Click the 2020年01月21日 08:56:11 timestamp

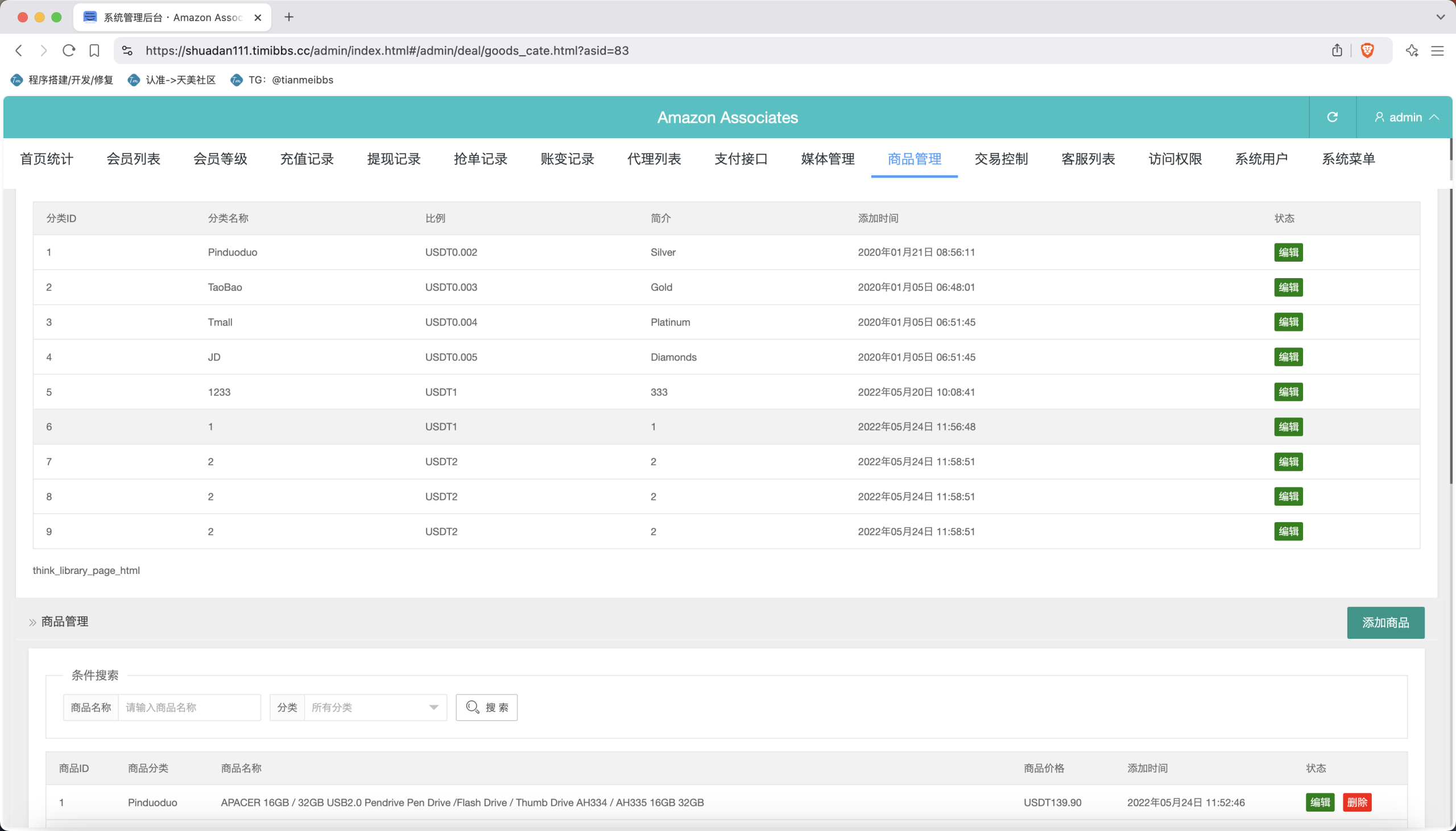tap(916, 253)
